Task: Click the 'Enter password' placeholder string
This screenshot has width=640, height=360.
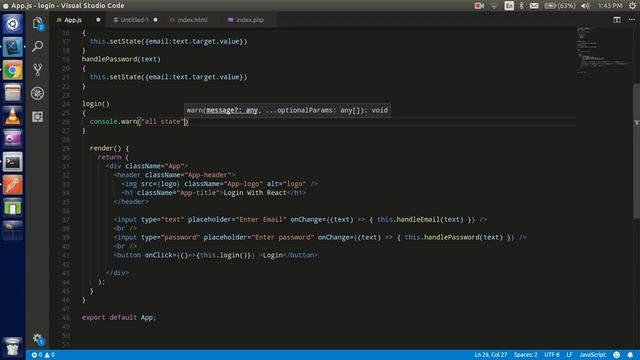Action: (282, 237)
